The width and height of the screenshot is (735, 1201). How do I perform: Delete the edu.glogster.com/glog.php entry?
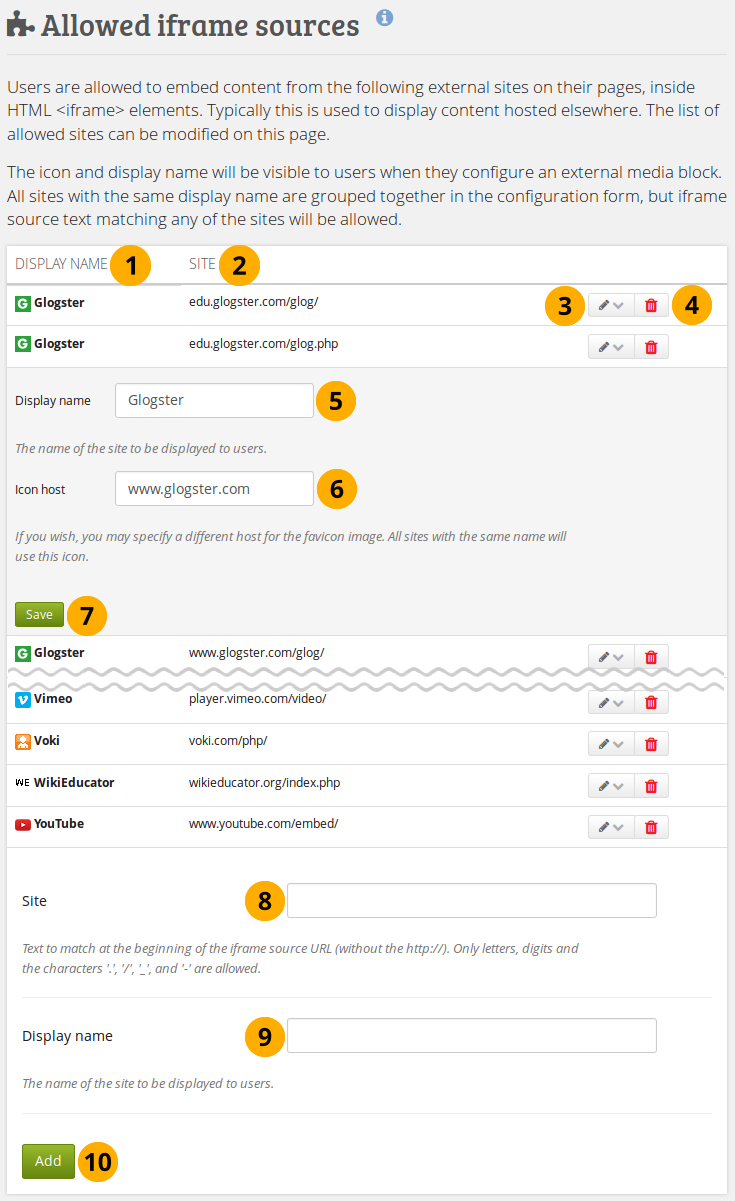651,347
